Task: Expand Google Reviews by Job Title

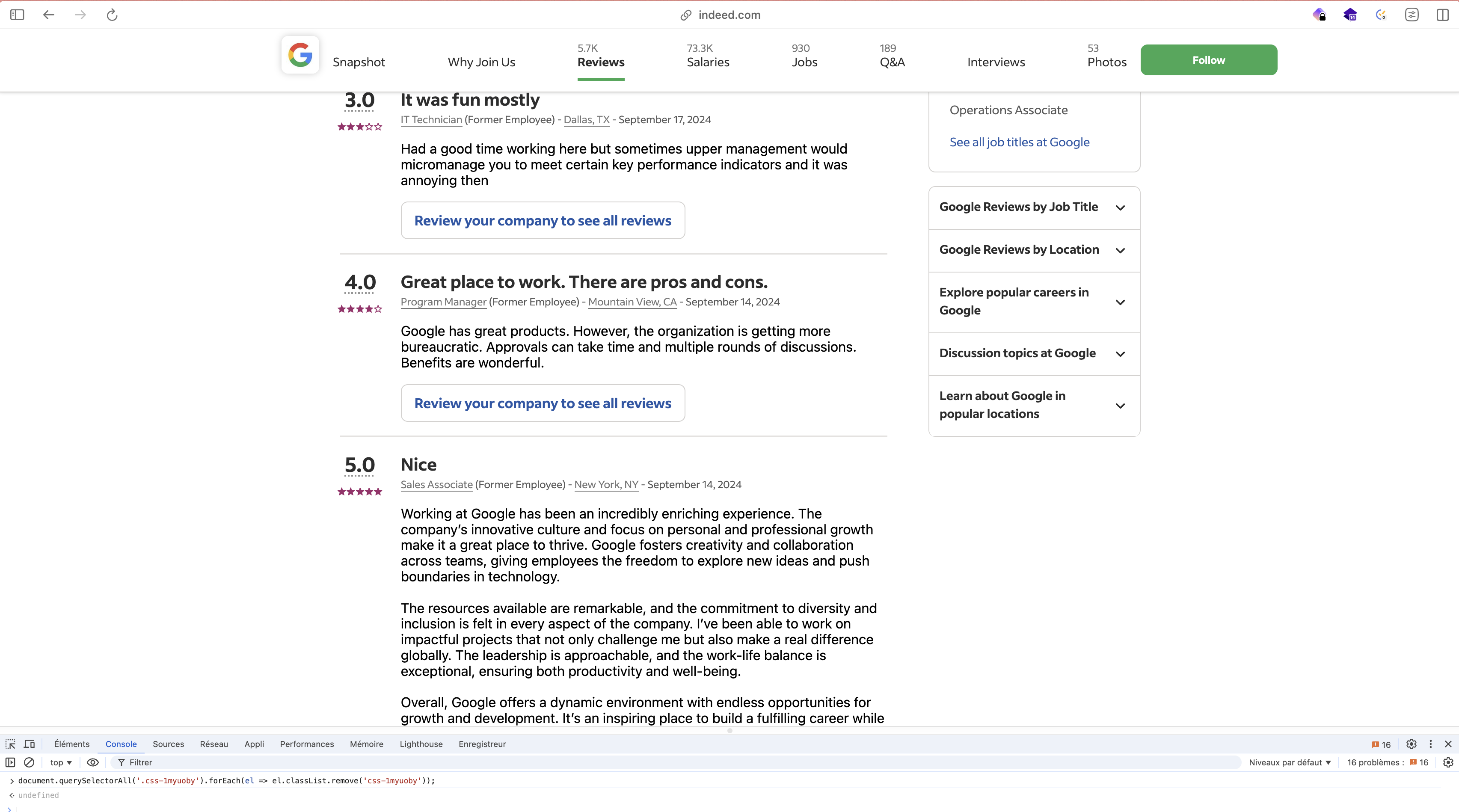Action: 1034,207
